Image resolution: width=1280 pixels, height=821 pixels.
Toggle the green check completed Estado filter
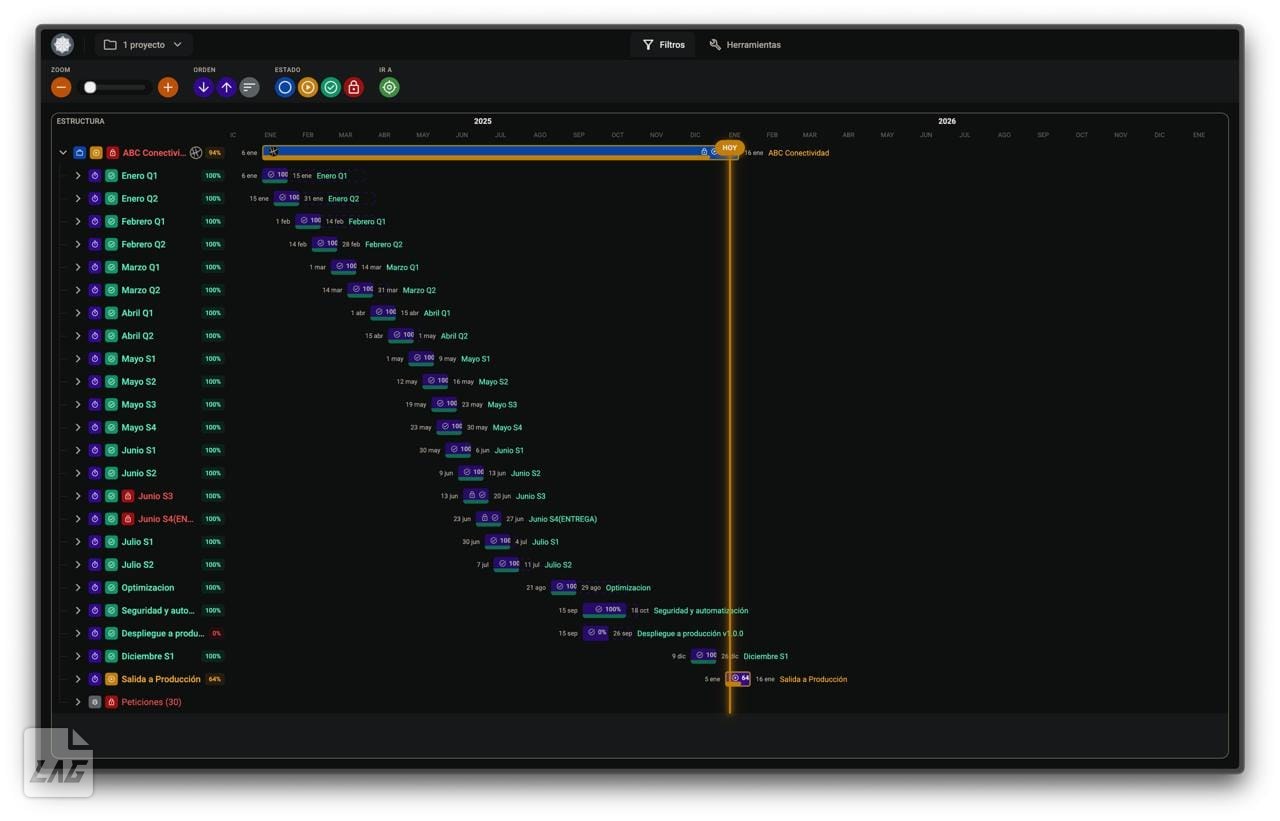point(331,87)
